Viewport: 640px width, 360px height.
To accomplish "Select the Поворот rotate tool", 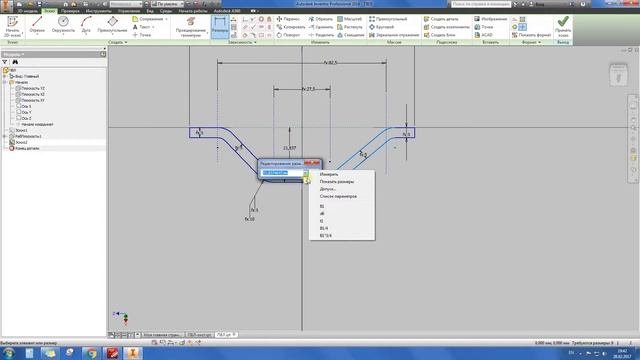I will tap(288, 35).
